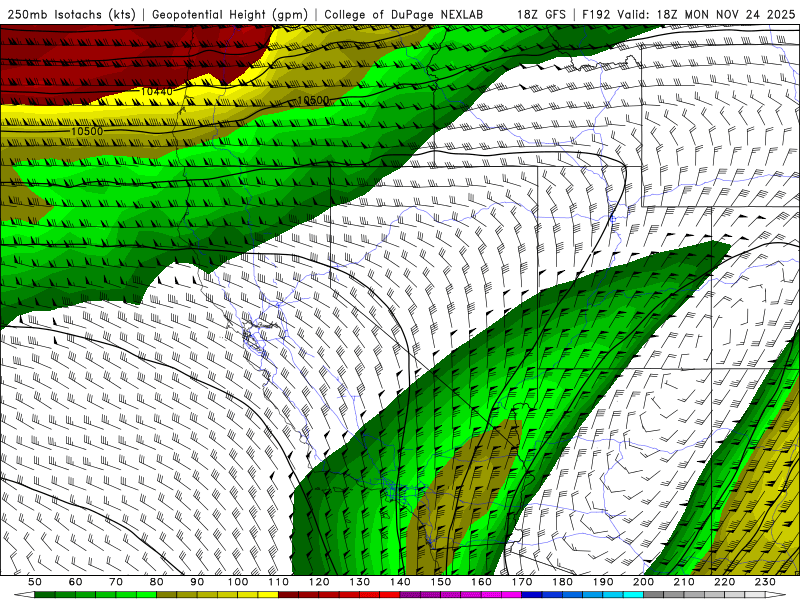Click the rightmost 10500 contour label
800x600 pixels.
313,101
